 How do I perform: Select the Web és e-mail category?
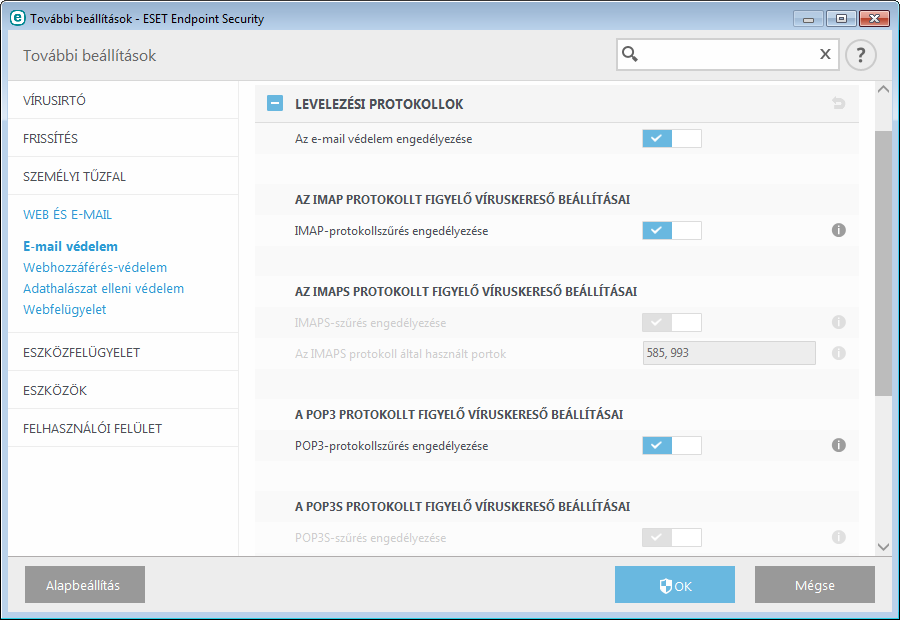click(67, 214)
